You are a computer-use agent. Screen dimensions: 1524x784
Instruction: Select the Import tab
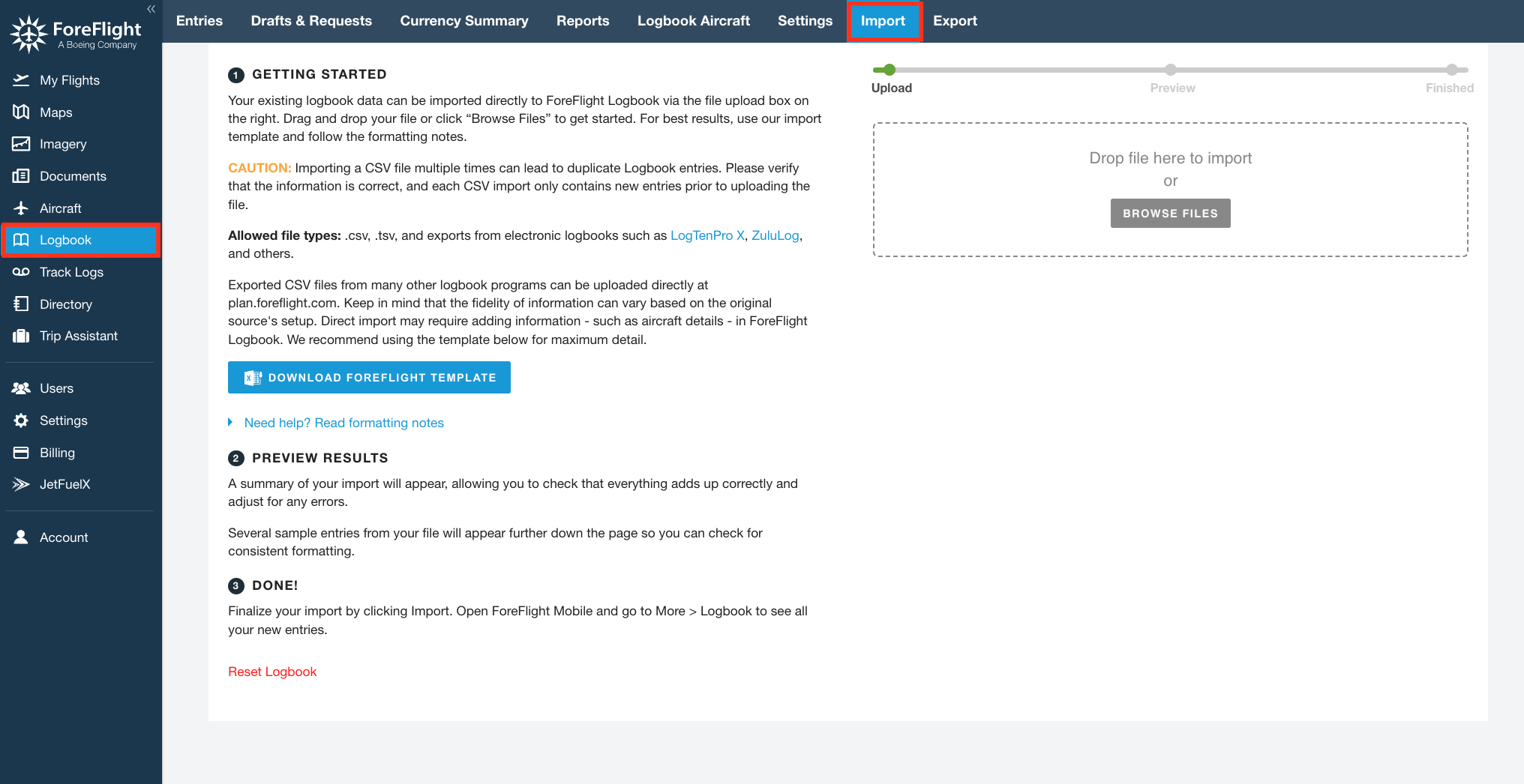[x=883, y=21]
